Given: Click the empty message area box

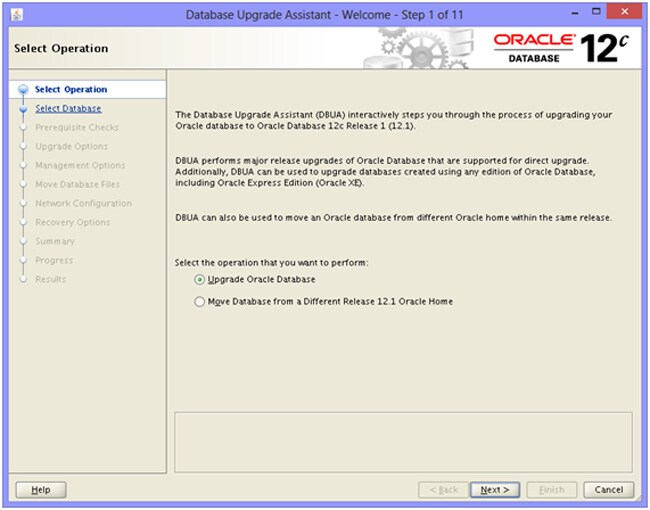Looking at the screenshot, I should [x=403, y=442].
